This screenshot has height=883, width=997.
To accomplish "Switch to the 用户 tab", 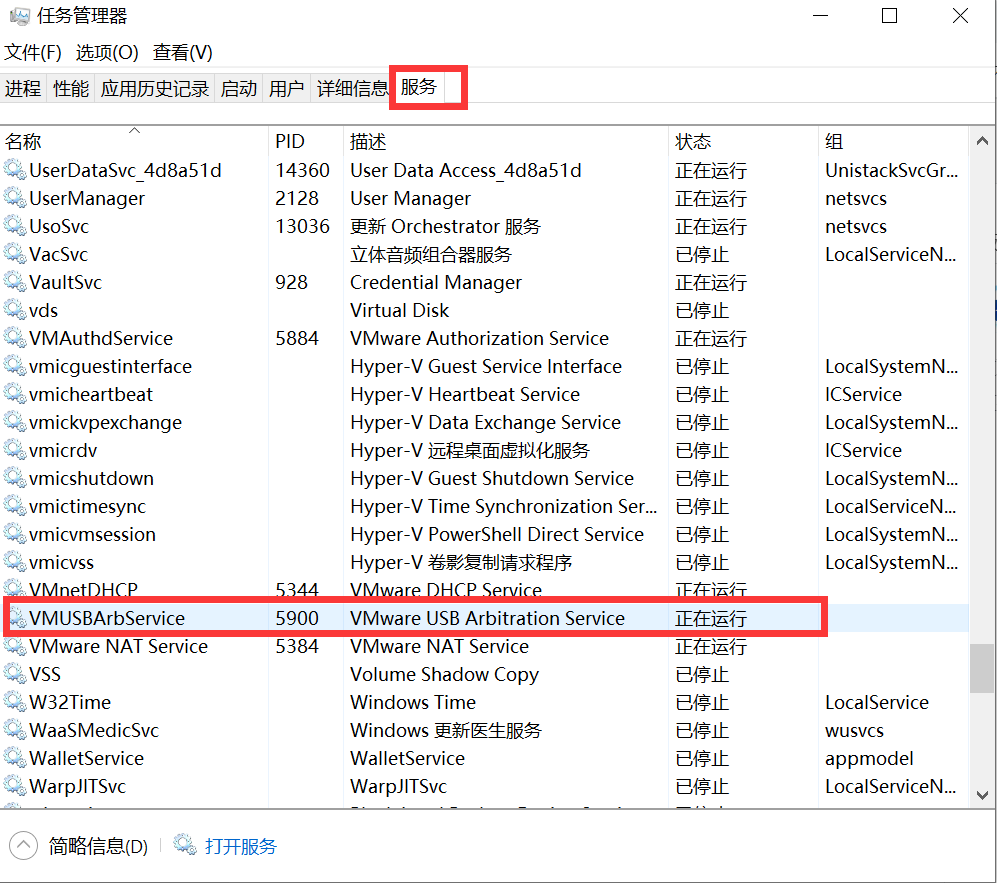I will click(287, 88).
